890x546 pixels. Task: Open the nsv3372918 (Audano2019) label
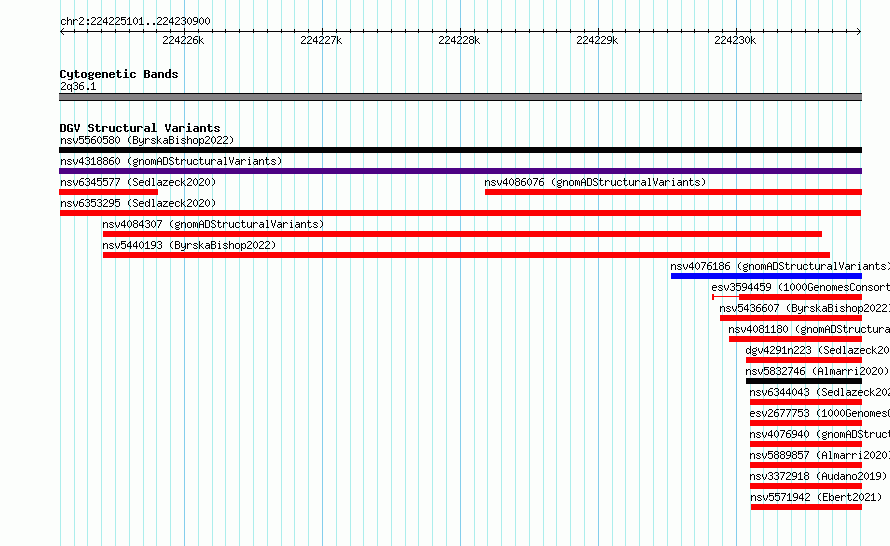(x=818, y=476)
